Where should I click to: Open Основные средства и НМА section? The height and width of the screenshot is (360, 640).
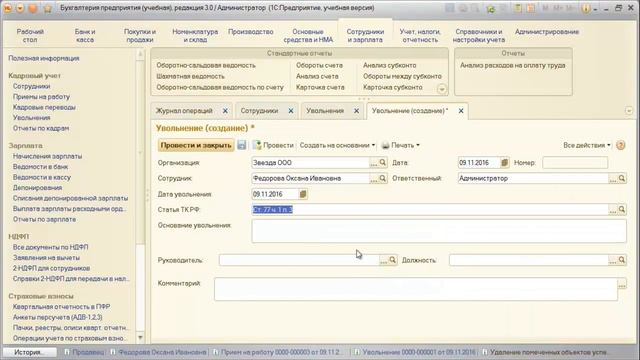coord(308,36)
